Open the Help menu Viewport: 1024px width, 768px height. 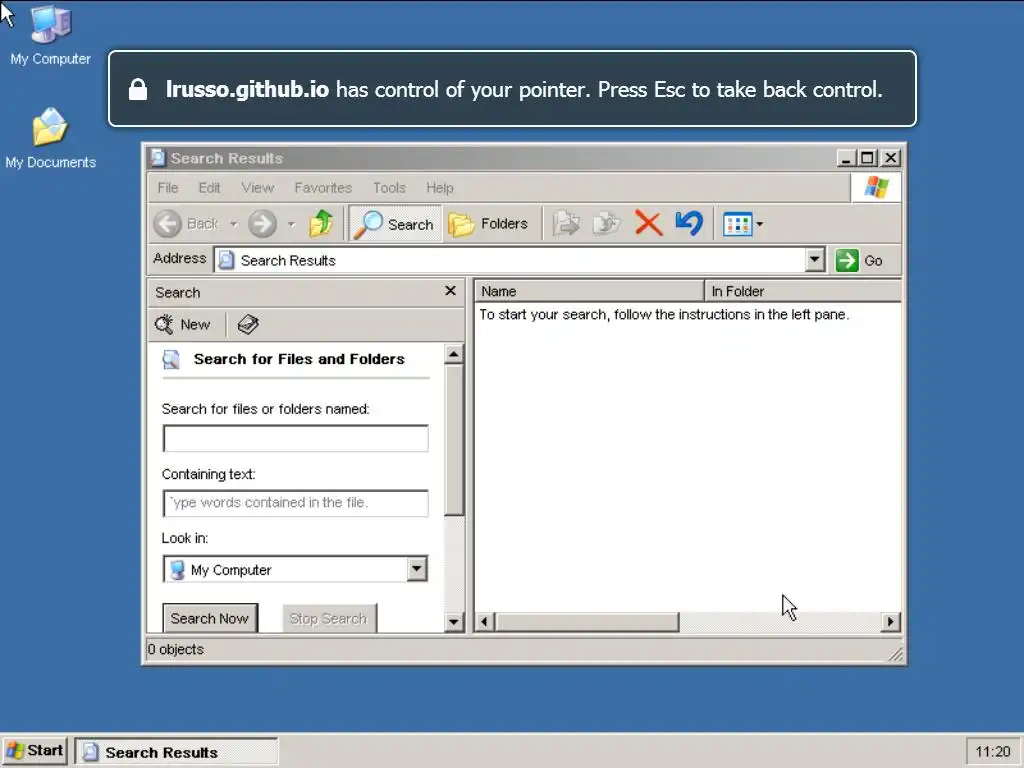[x=440, y=188]
